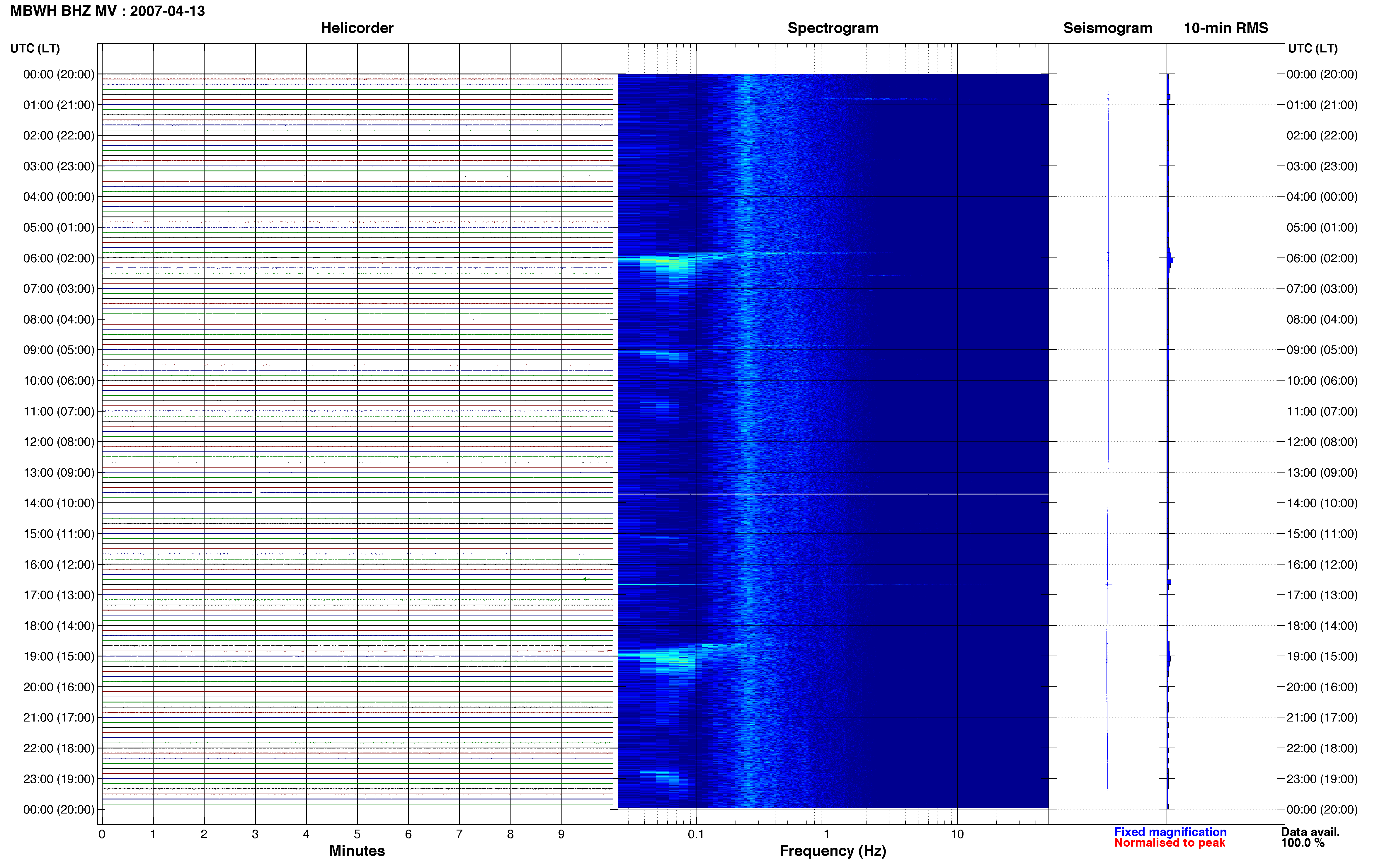Click the 1 tick label on the frequency axis
The width and height of the screenshot is (1389, 868).
tap(827, 835)
